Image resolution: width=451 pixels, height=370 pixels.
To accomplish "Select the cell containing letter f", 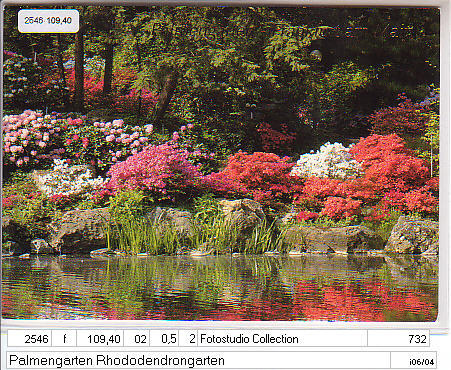I will tap(64, 339).
